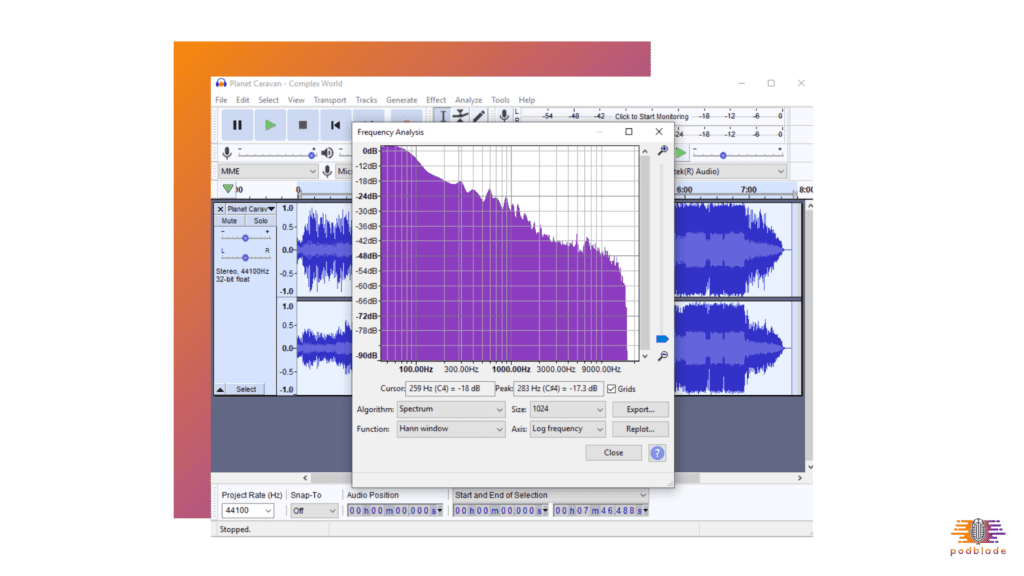The height and width of the screenshot is (576, 1024).
Task: Collapse the track with the bottom triangle
Action: (x=220, y=389)
